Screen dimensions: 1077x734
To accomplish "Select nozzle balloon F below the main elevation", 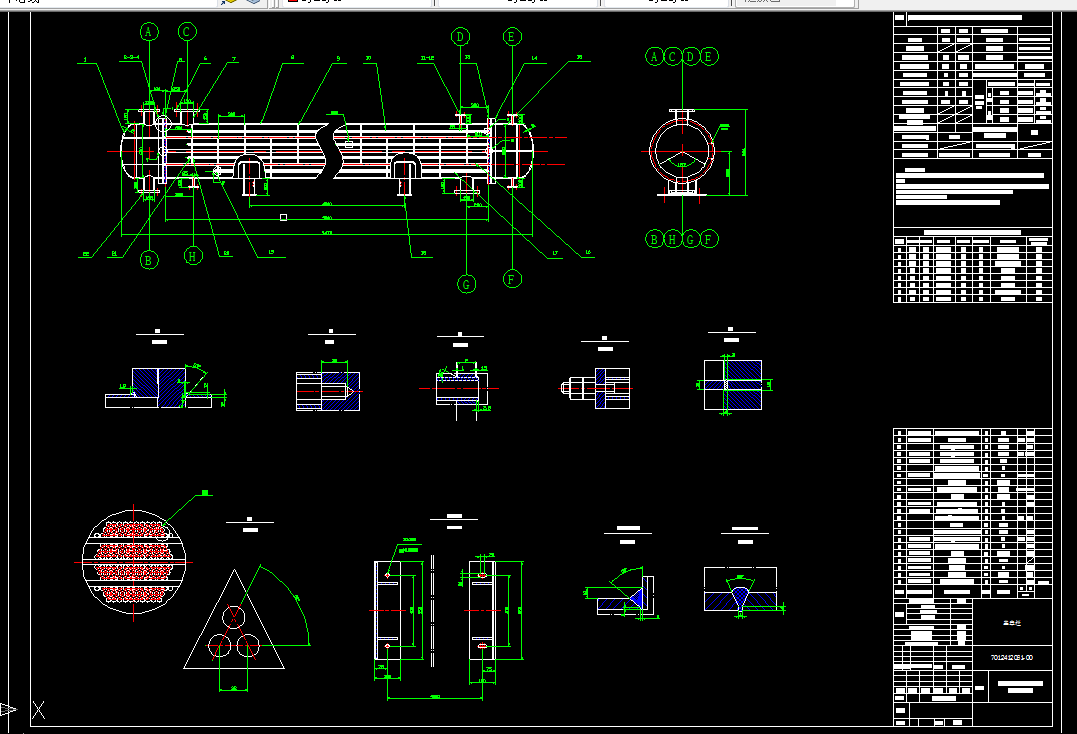I will 512,279.
